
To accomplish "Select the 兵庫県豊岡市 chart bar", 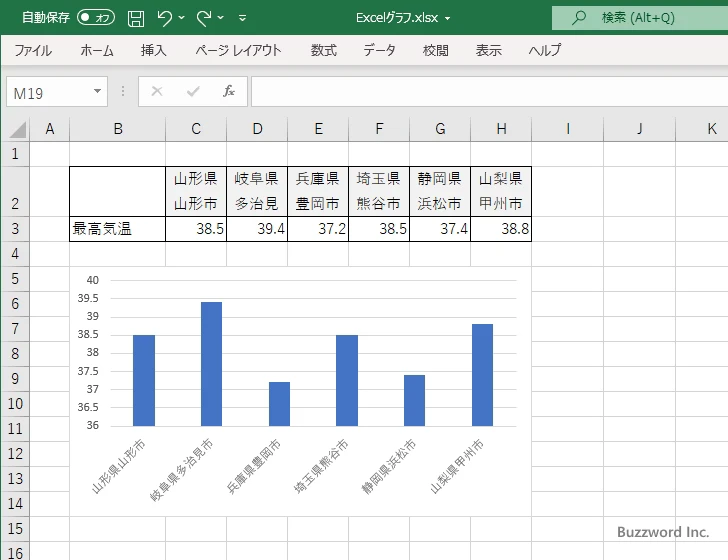I will pyautogui.click(x=280, y=404).
